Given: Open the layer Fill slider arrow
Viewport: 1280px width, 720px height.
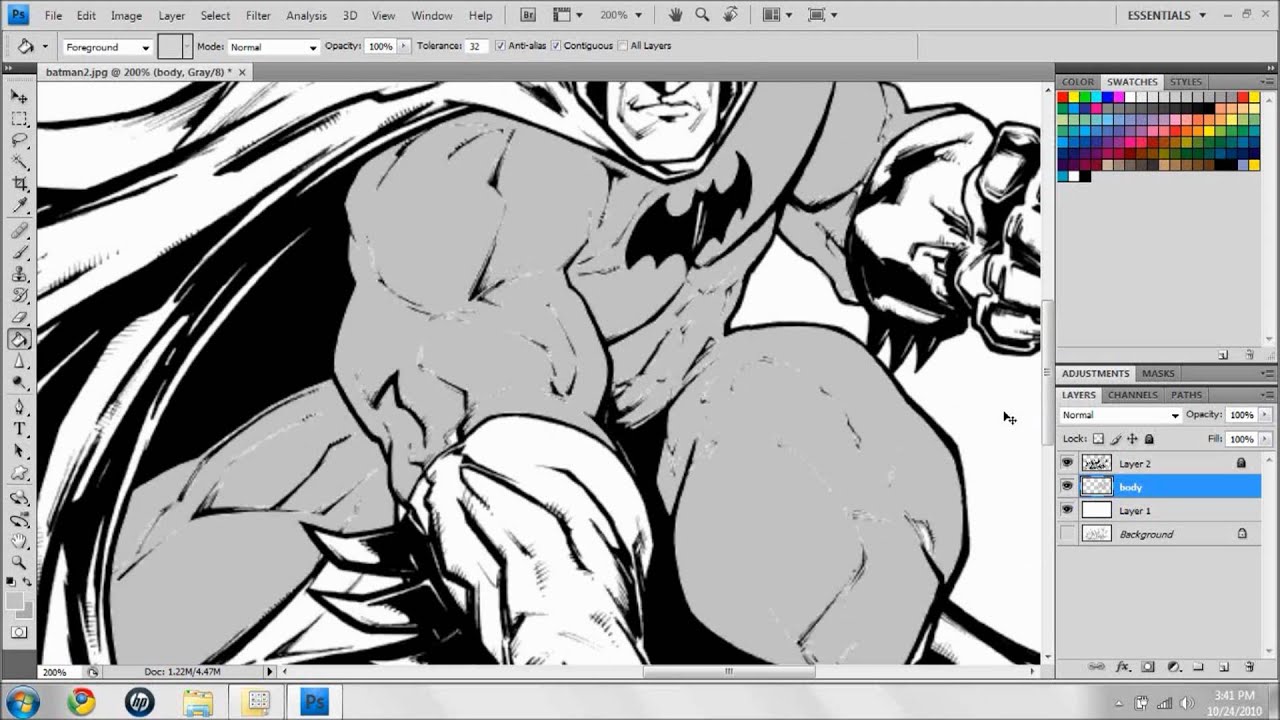Looking at the screenshot, I should 1266,439.
